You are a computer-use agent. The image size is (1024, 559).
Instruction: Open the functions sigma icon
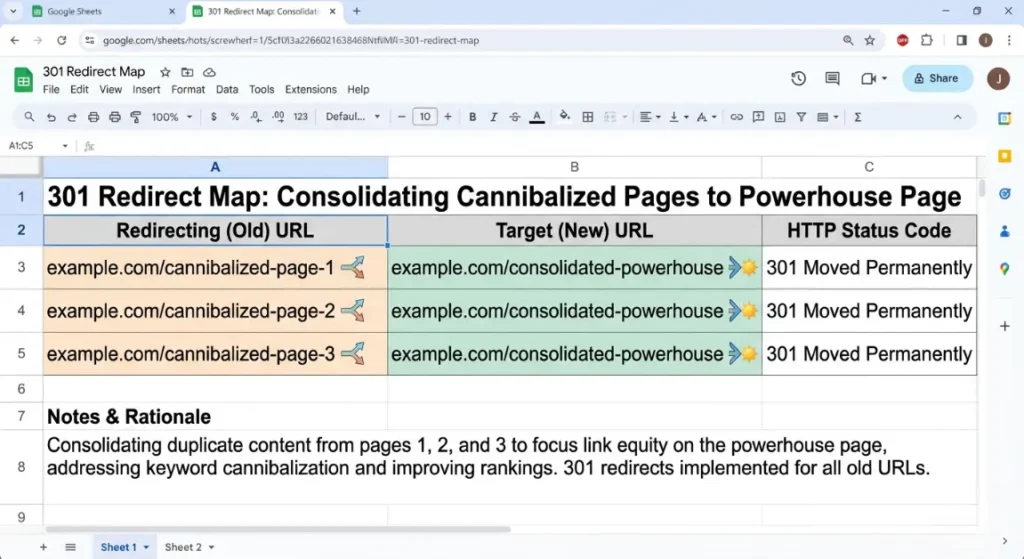858,117
